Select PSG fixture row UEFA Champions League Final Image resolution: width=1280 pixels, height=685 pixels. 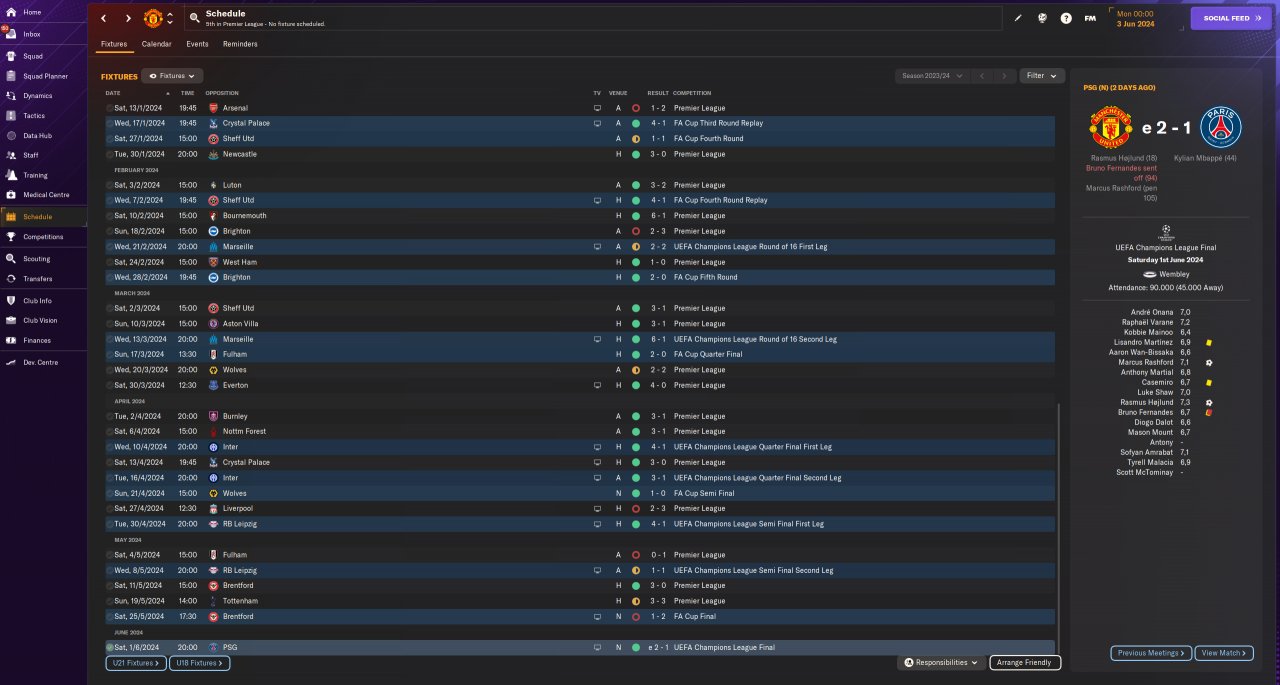click(580, 647)
